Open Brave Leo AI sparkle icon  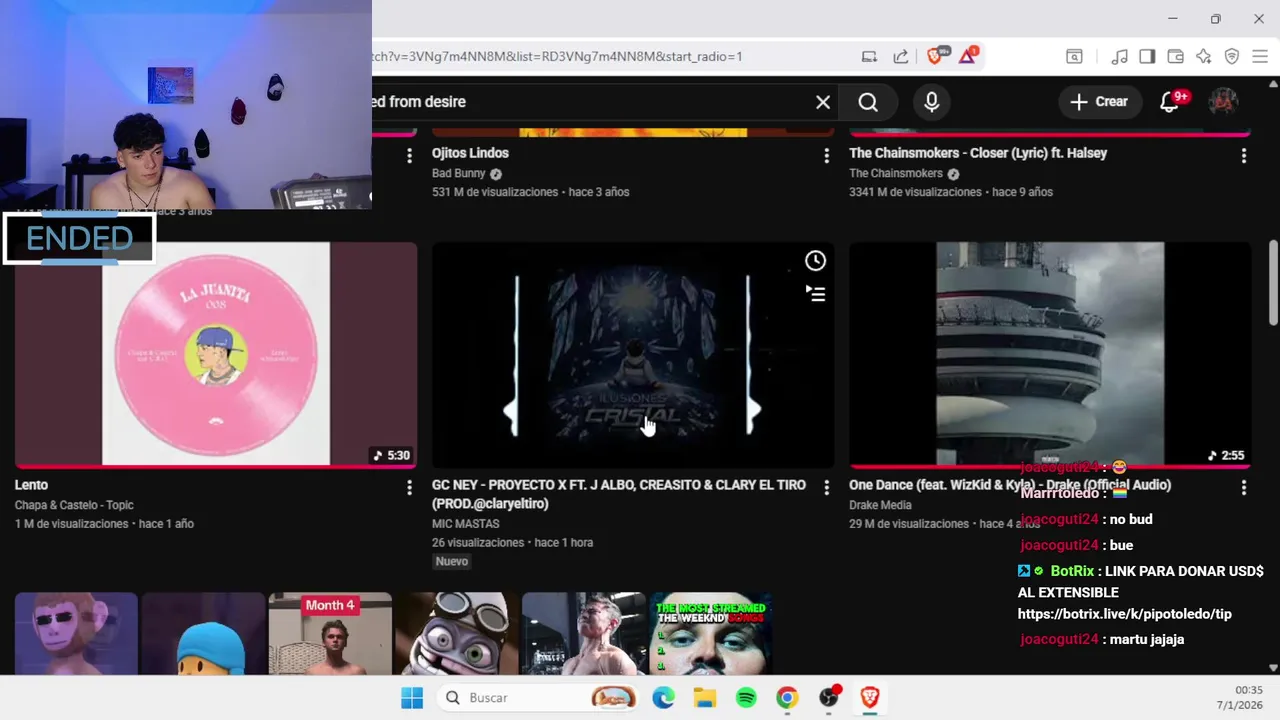(1204, 57)
